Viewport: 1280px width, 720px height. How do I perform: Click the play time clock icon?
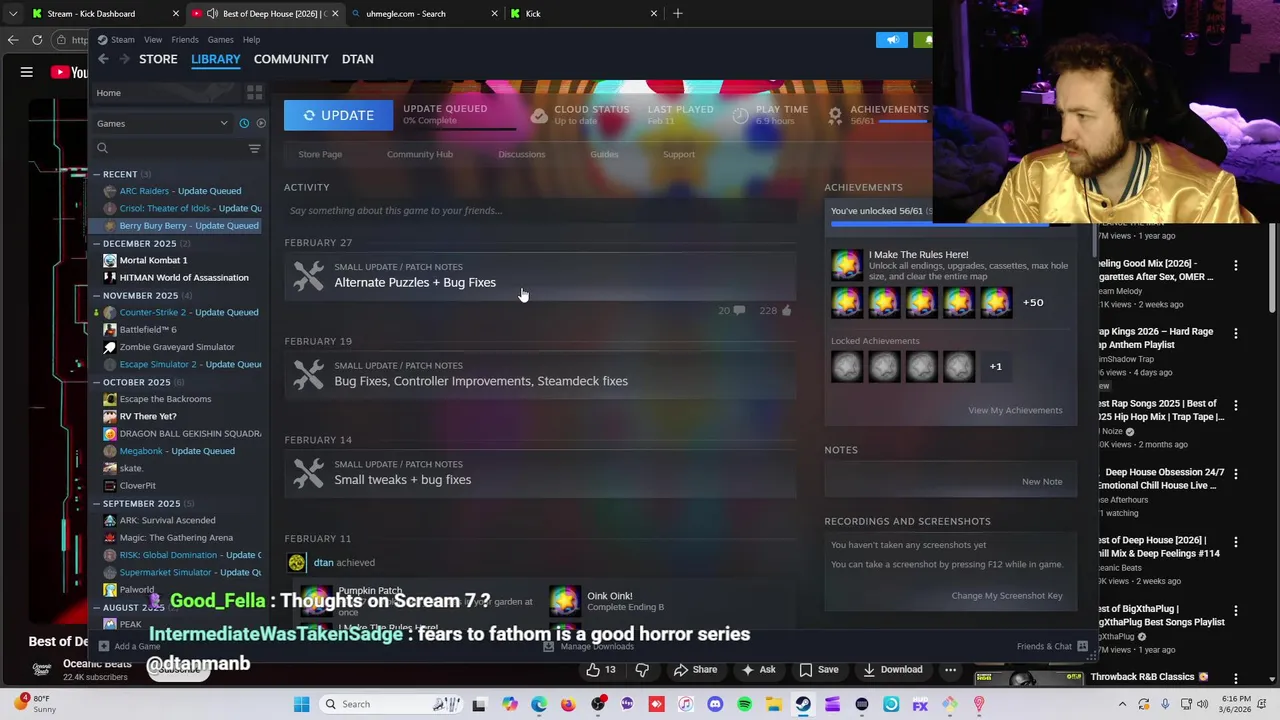pyautogui.click(x=740, y=115)
